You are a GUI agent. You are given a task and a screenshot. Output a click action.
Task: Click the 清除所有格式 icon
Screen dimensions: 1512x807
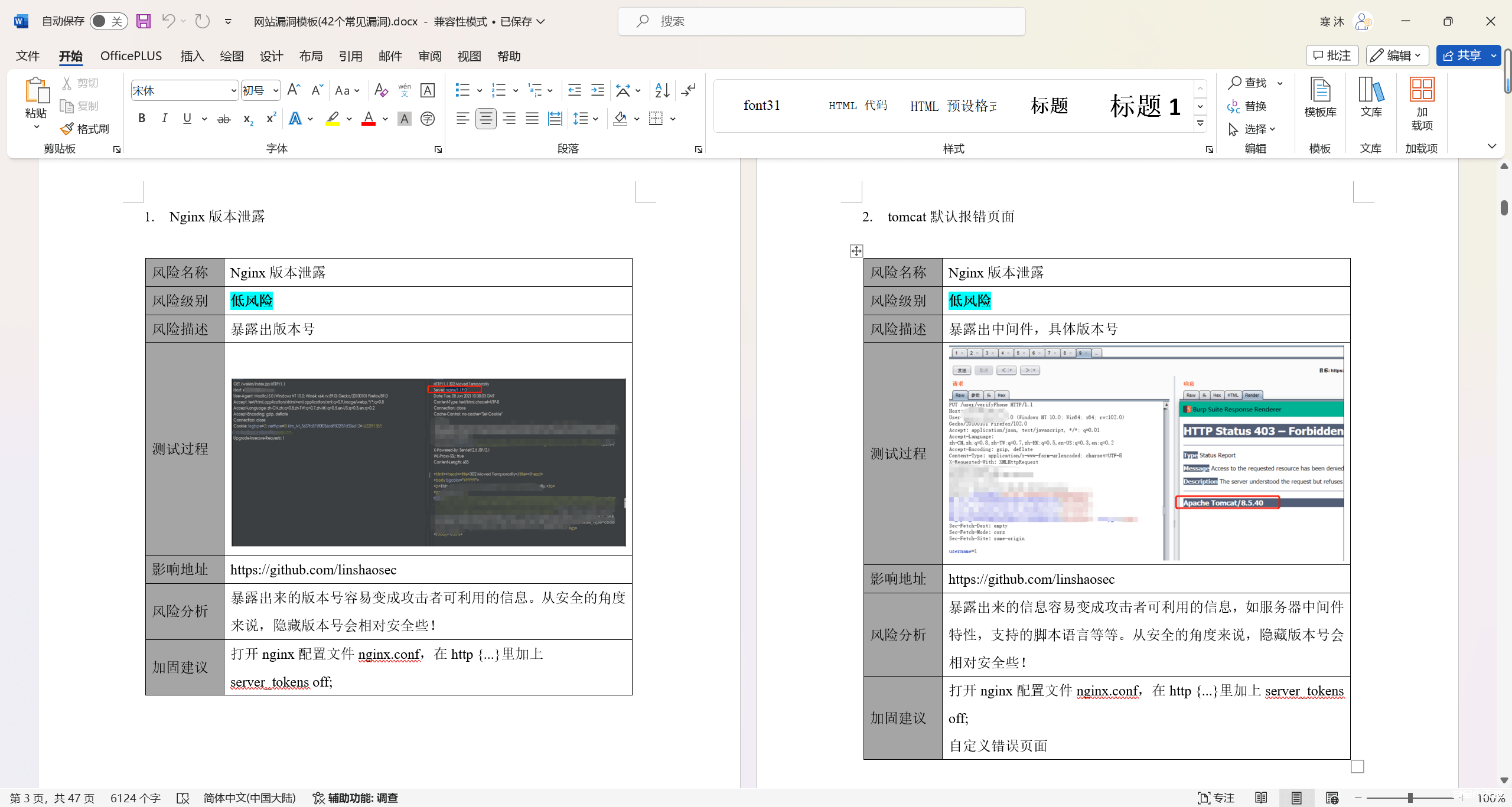click(x=380, y=90)
